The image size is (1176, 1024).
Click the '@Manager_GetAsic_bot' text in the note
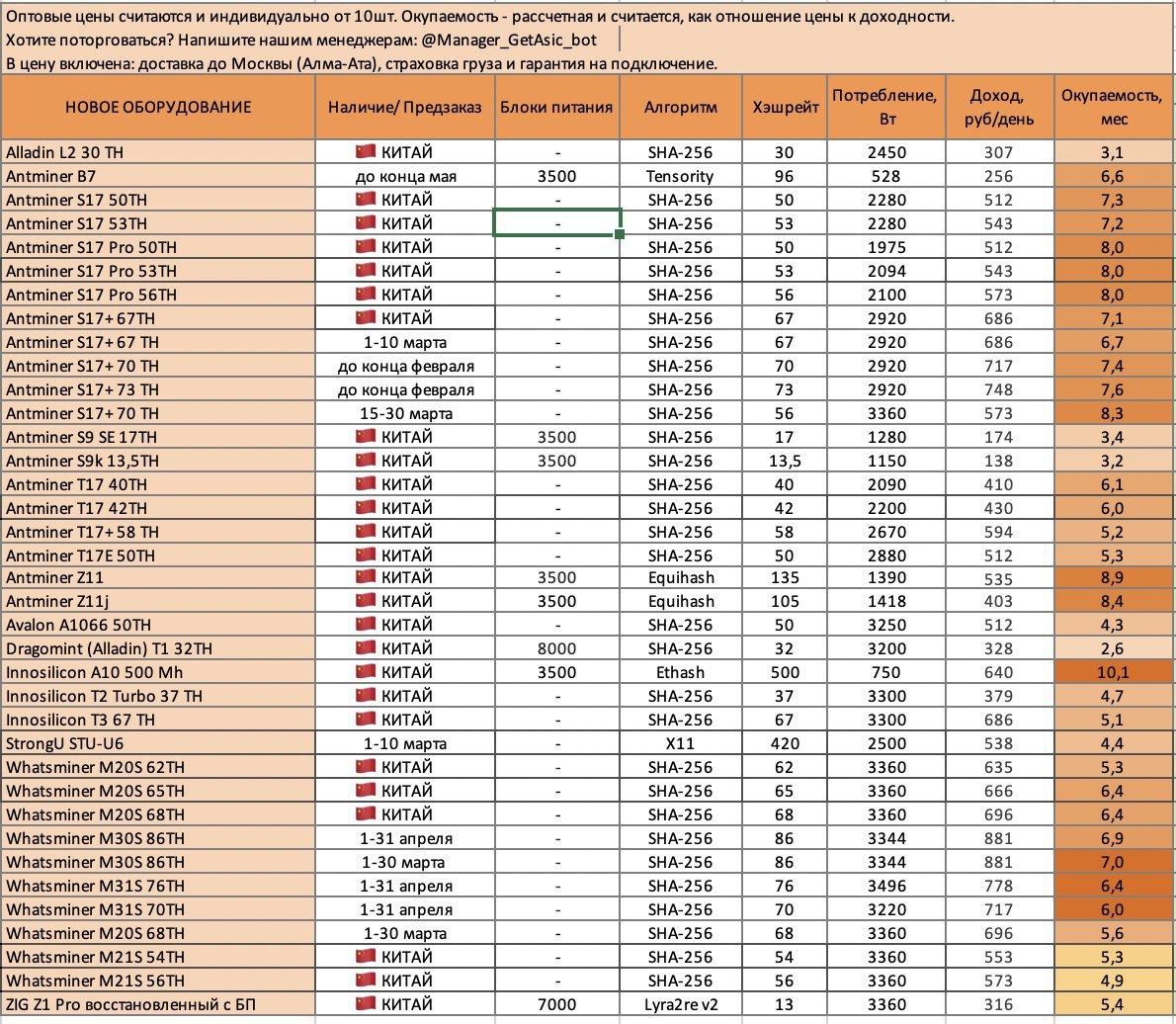pos(509,40)
